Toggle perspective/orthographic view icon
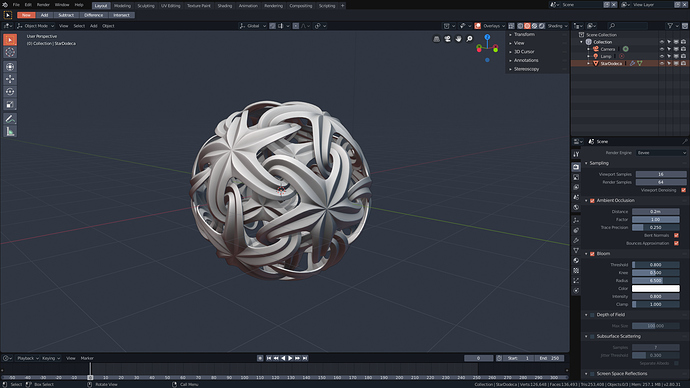Viewport: 690px width, 388px height. 437,39
